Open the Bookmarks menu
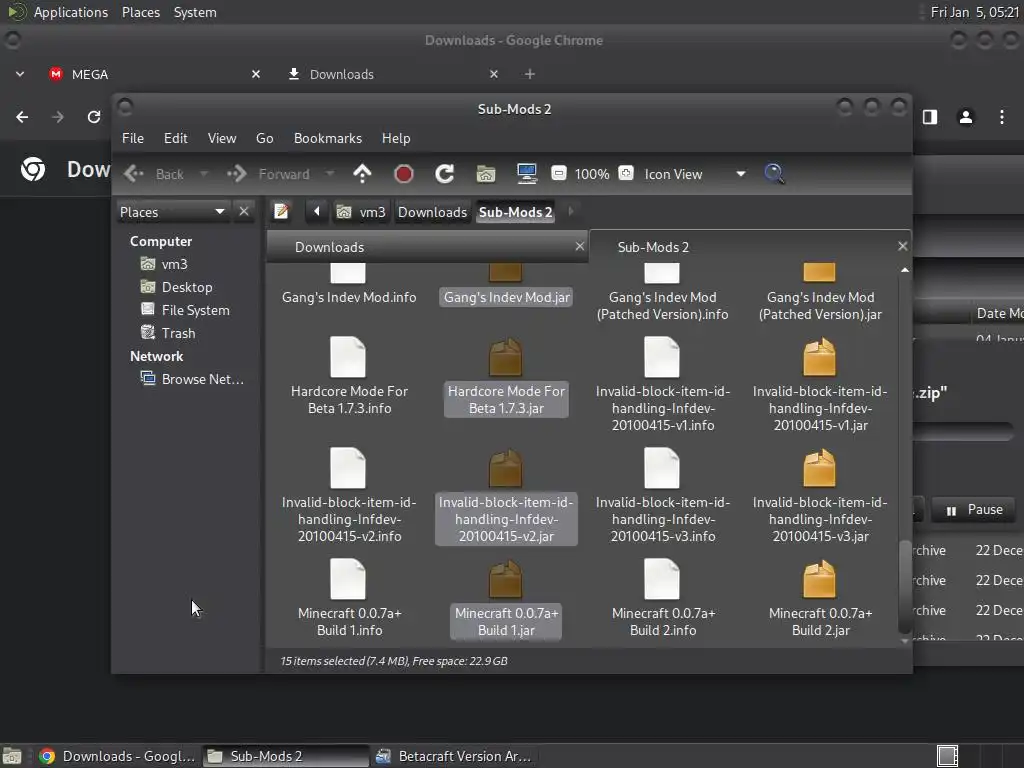The width and height of the screenshot is (1024, 768). pyautogui.click(x=327, y=138)
